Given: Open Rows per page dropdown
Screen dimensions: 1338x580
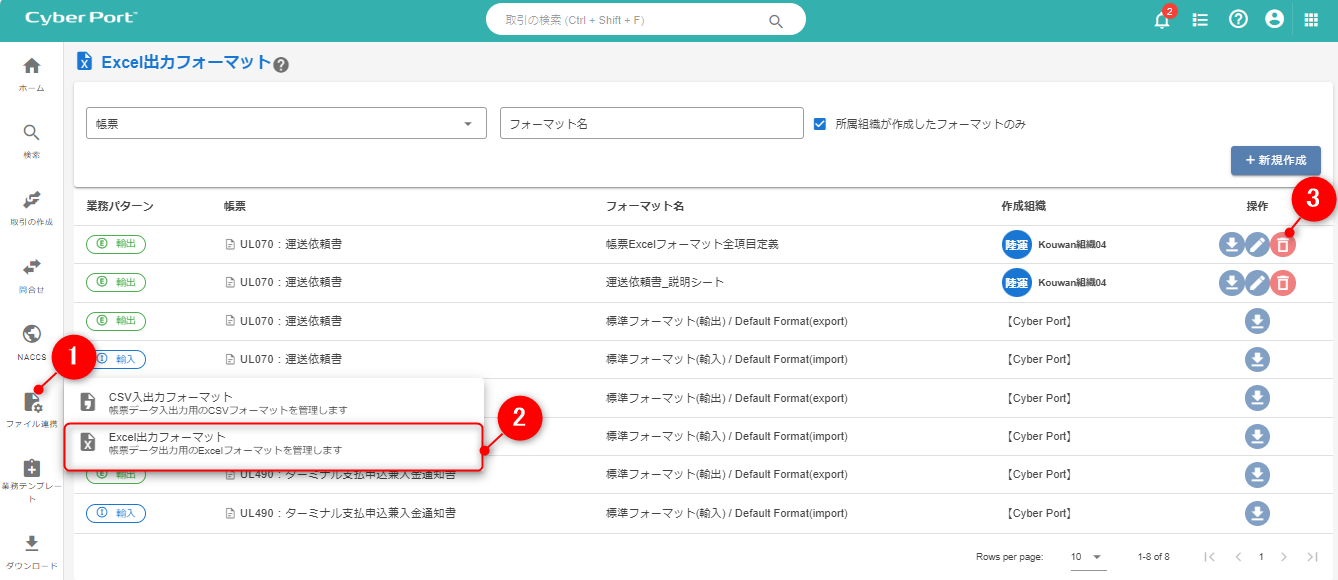Looking at the screenshot, I should tap(1087, 557).
